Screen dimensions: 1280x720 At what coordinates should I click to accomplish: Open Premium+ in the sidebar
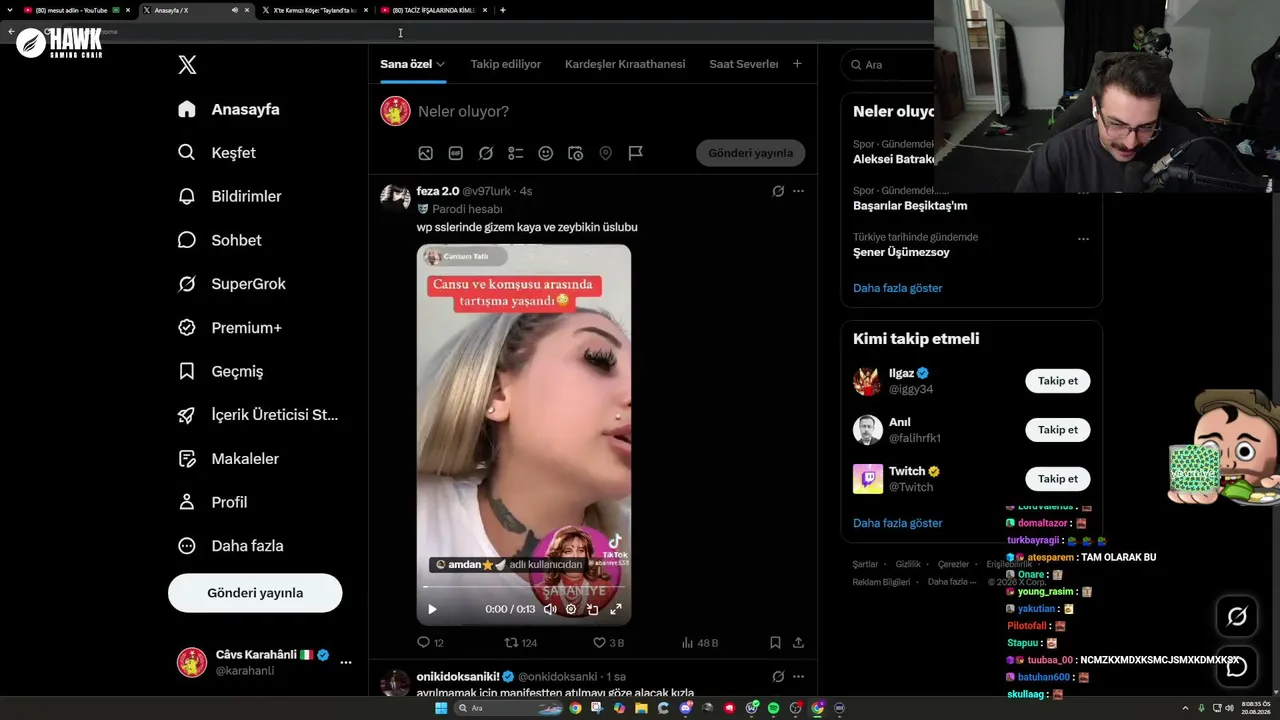(230, 327)
